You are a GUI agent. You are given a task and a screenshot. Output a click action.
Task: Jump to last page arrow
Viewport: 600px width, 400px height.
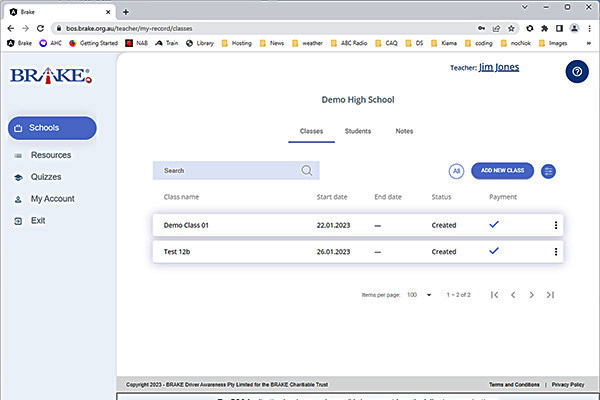pyautogui.click(x=550, y=295)
